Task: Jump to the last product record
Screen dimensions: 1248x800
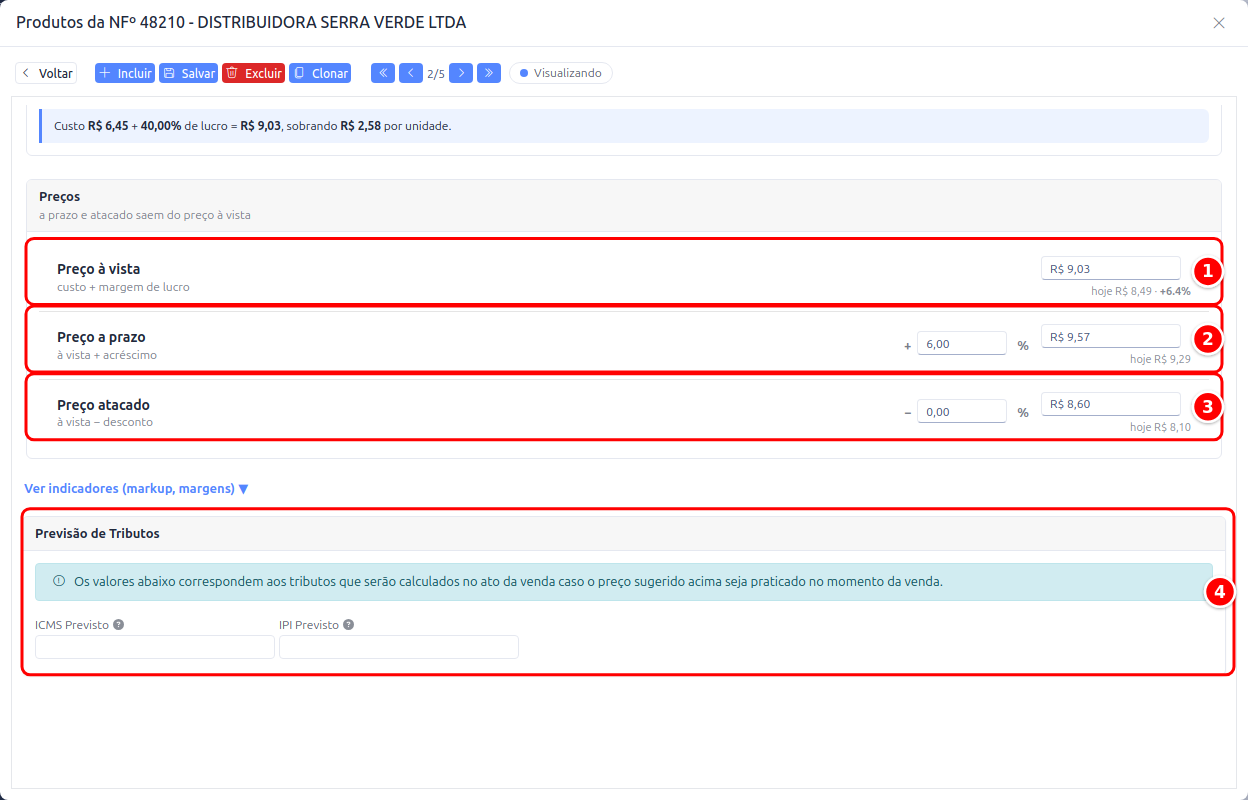Action: click(x=489, y=73)
